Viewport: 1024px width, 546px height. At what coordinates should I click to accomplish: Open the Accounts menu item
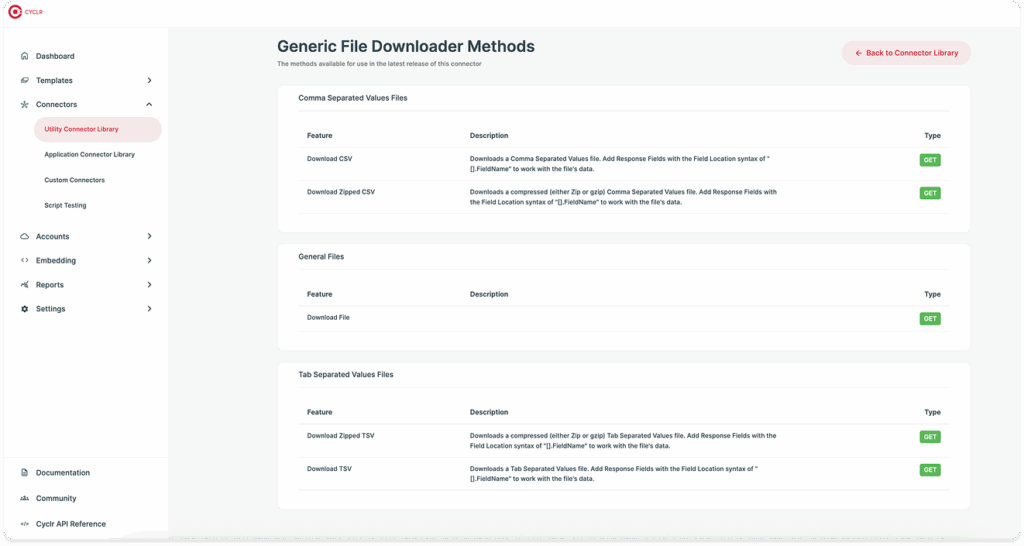[x=52, y=236]
